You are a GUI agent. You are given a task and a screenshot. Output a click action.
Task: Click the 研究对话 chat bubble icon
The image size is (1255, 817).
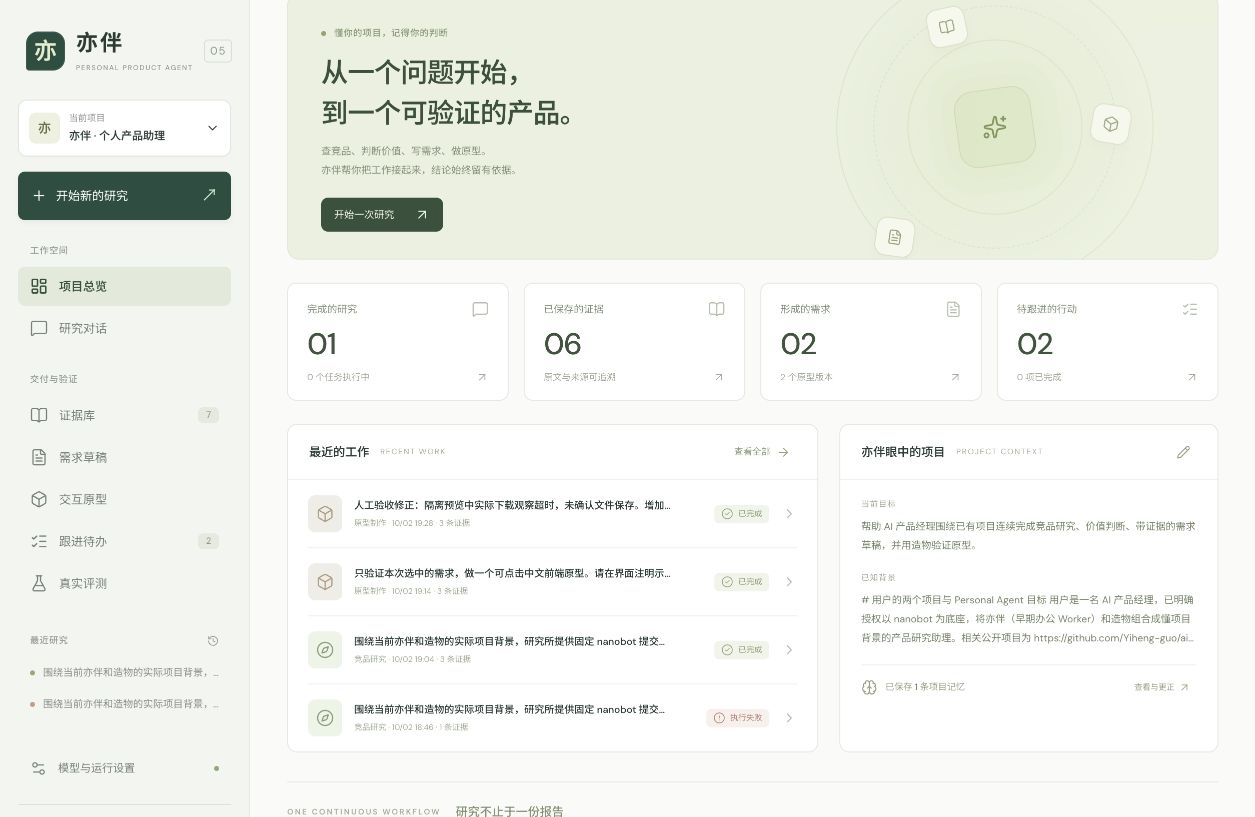pyautogui.click(x=39, y=328)
